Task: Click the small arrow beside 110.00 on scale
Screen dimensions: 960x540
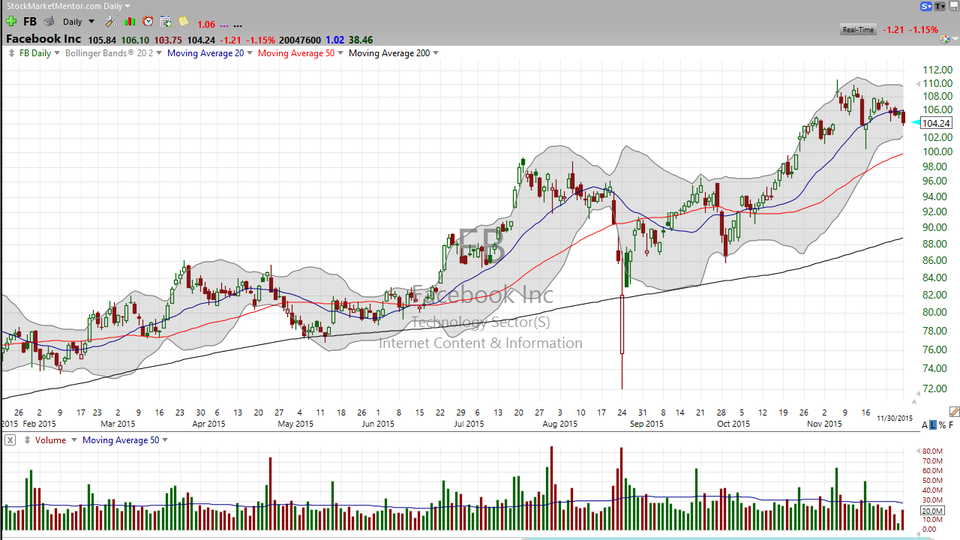Action: tap(918, 83)
